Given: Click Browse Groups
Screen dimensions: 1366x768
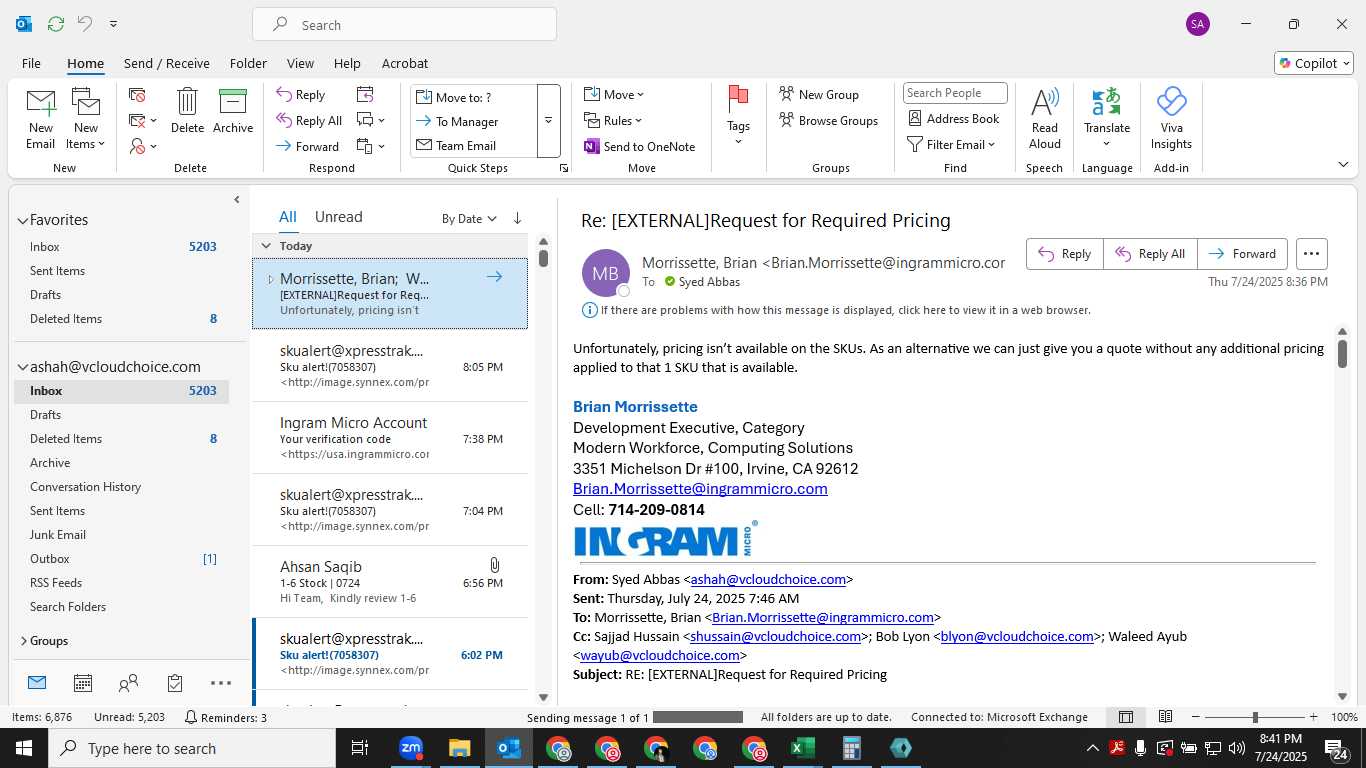Looking at the screenshot, I should 829,120.
